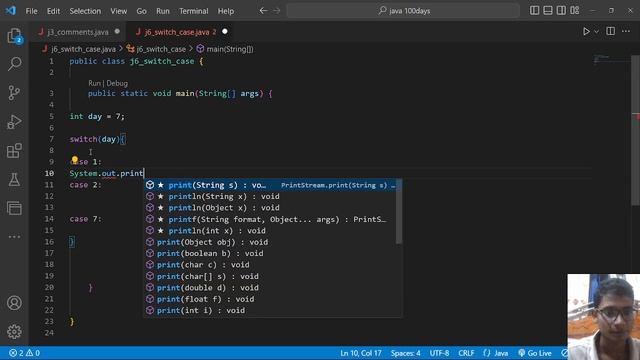640x360 pixels.
Task: Open the Customize Layout icon
Action: pos(575,11)
